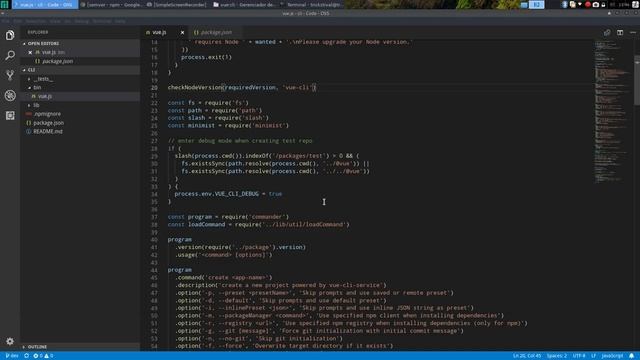Click the editor vertical scrollbar thumb

click(637, 82)
